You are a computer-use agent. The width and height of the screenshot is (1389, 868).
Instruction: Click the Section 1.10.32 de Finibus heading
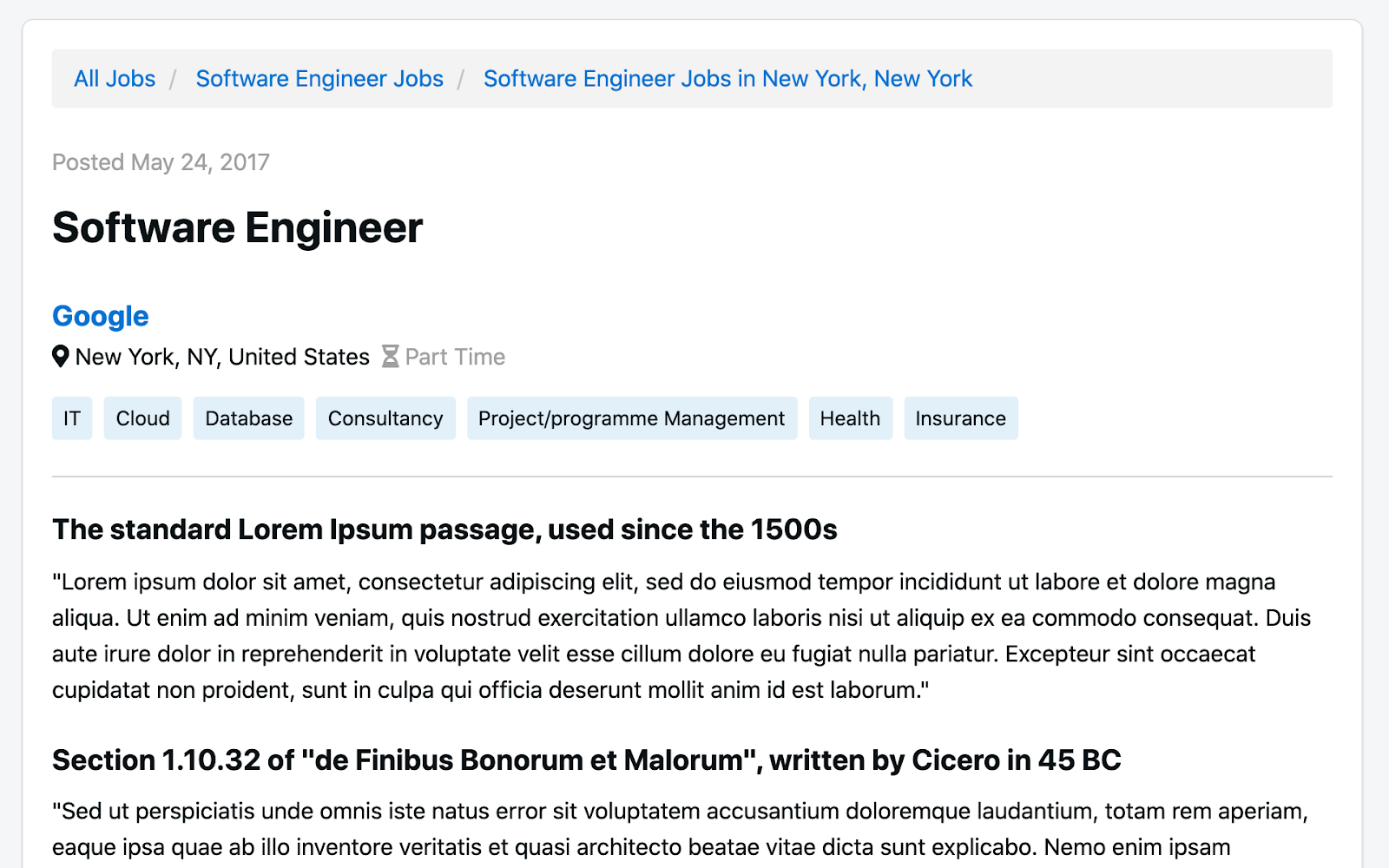(x=586, y=760)
